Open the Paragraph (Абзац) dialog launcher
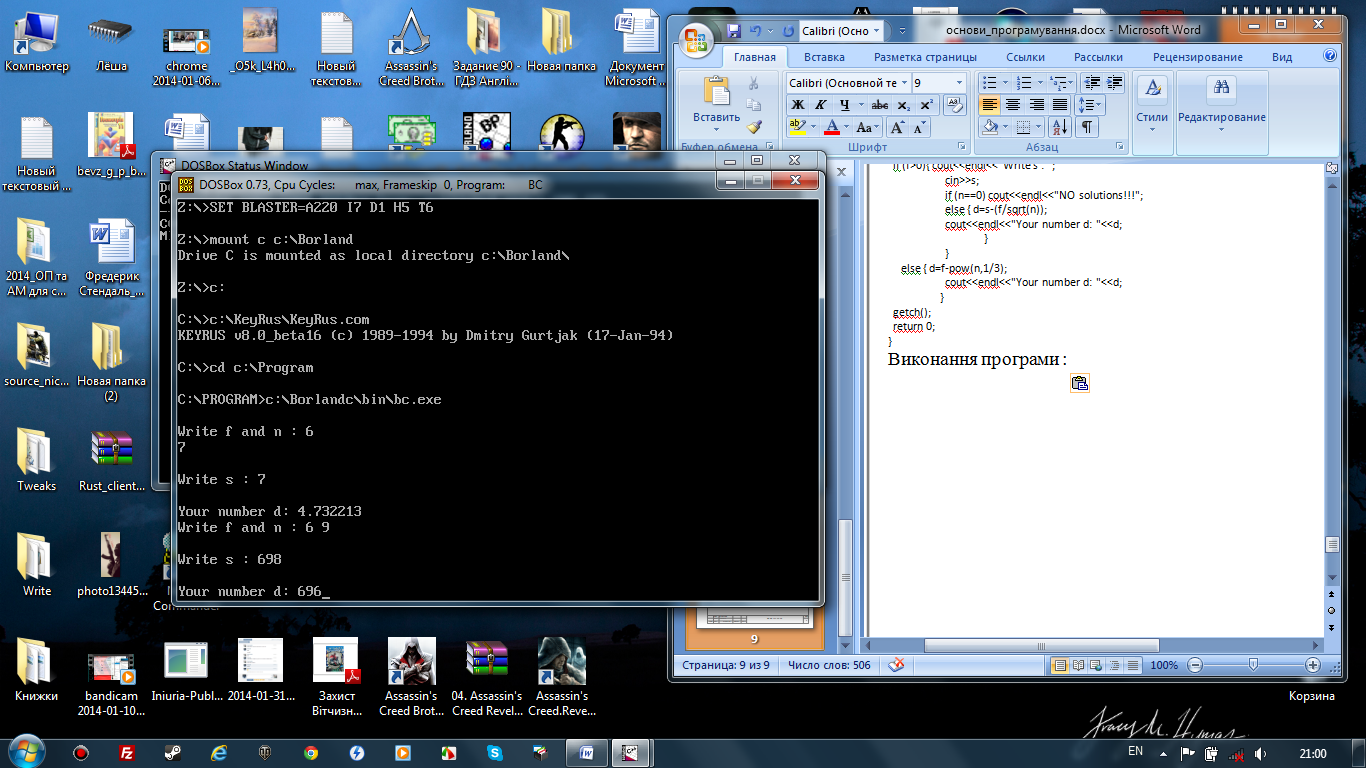 click(1119, 146)
